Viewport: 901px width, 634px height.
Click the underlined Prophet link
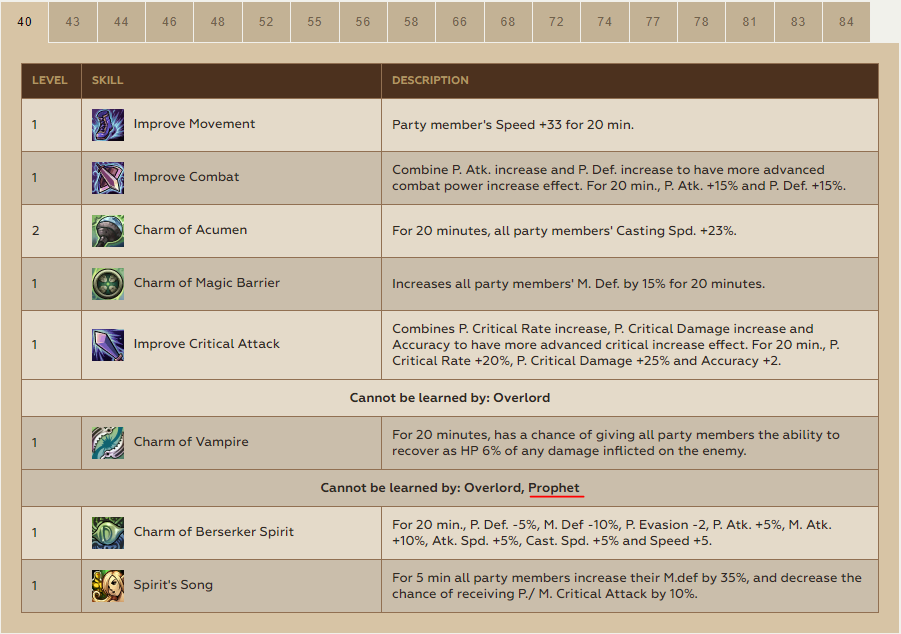(554, 488)
